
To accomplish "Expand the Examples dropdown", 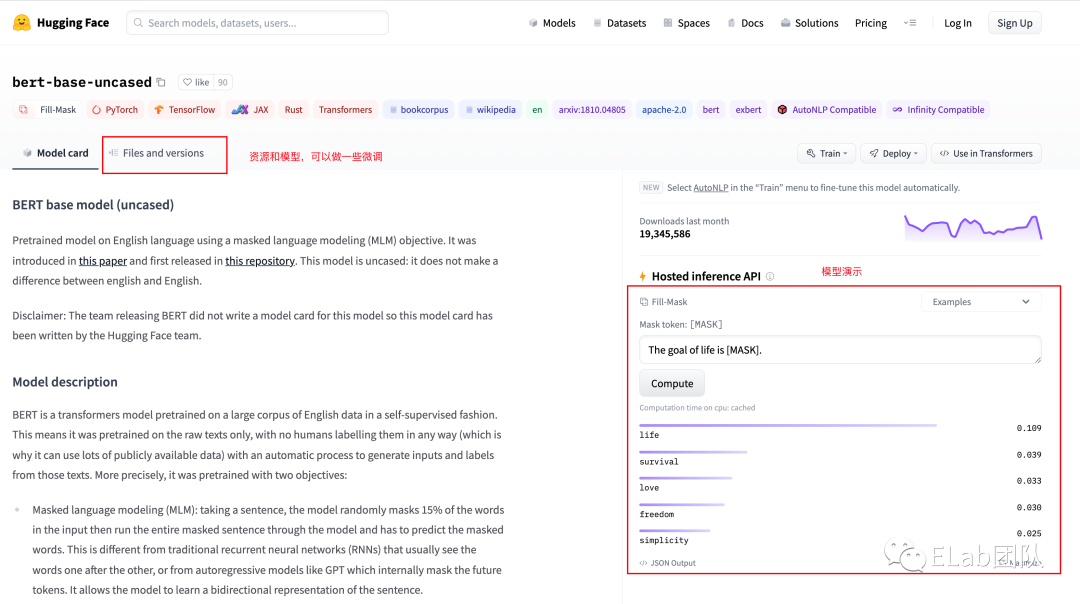I will [981, 302].
